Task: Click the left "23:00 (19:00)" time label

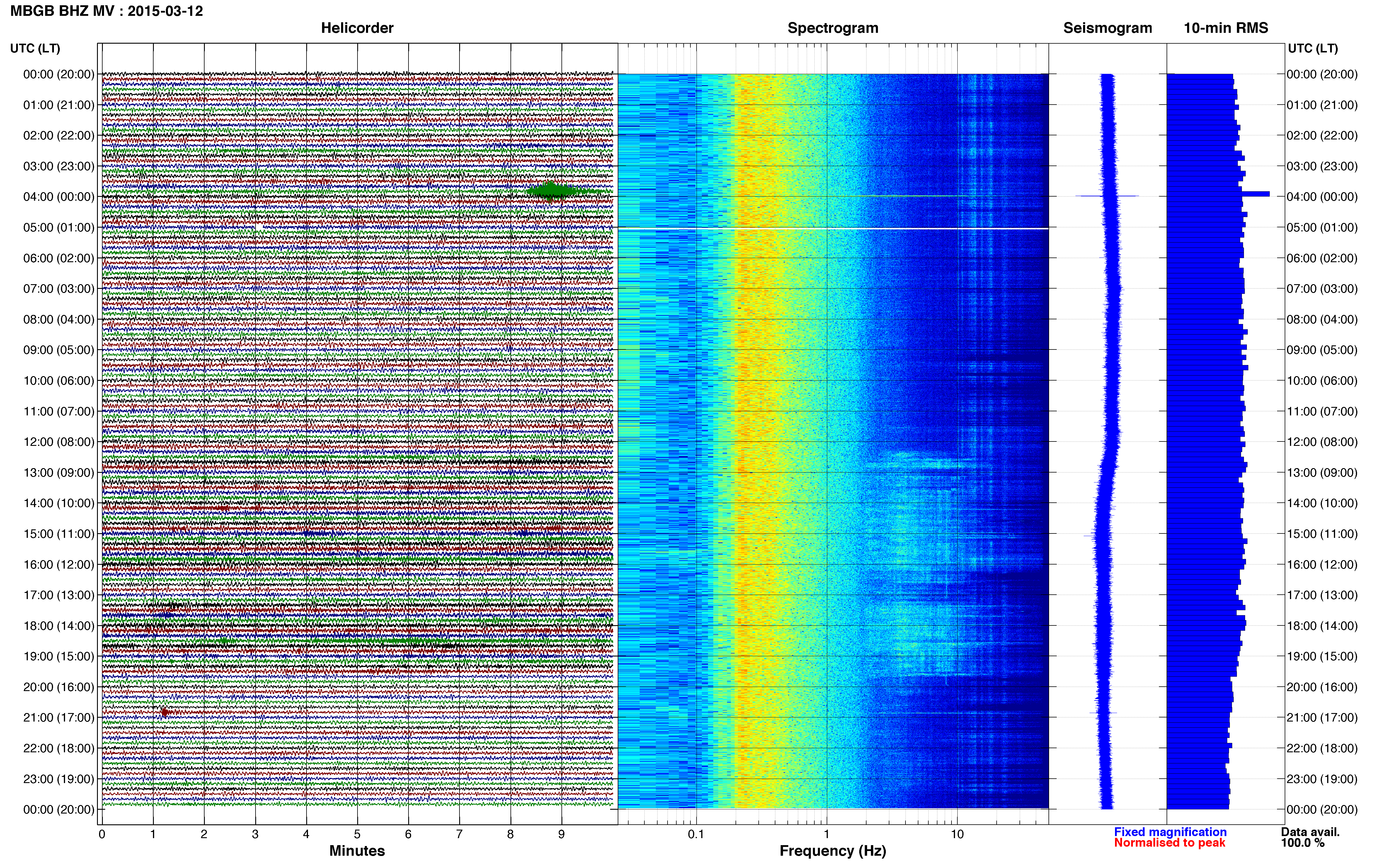Action: click(x=59, y=779)
